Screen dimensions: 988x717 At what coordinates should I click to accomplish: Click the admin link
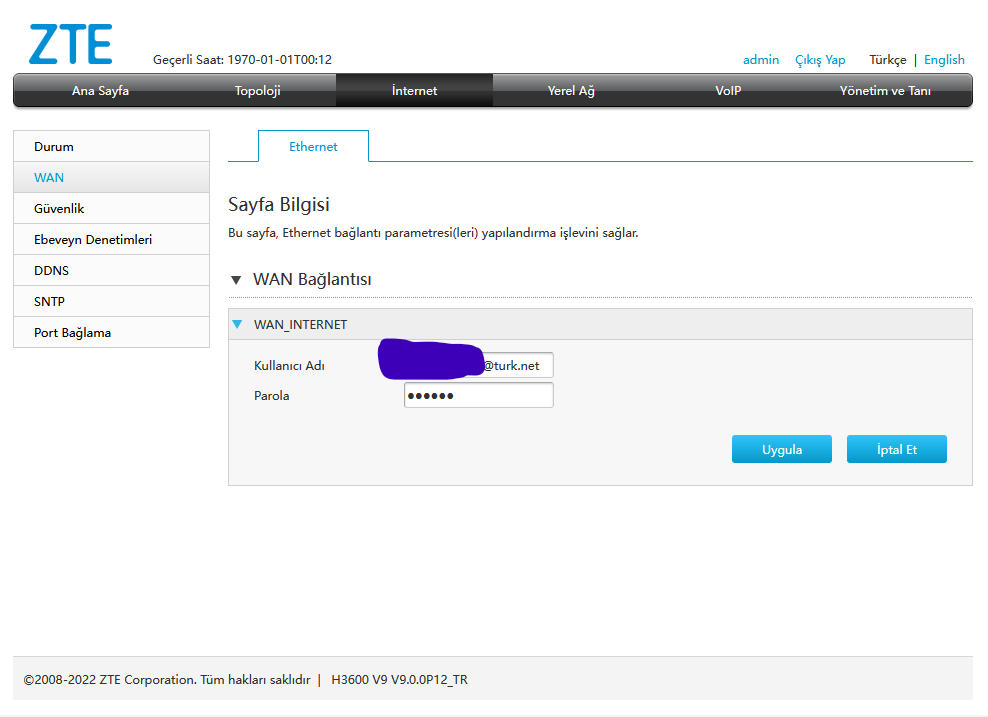point(761,60)
